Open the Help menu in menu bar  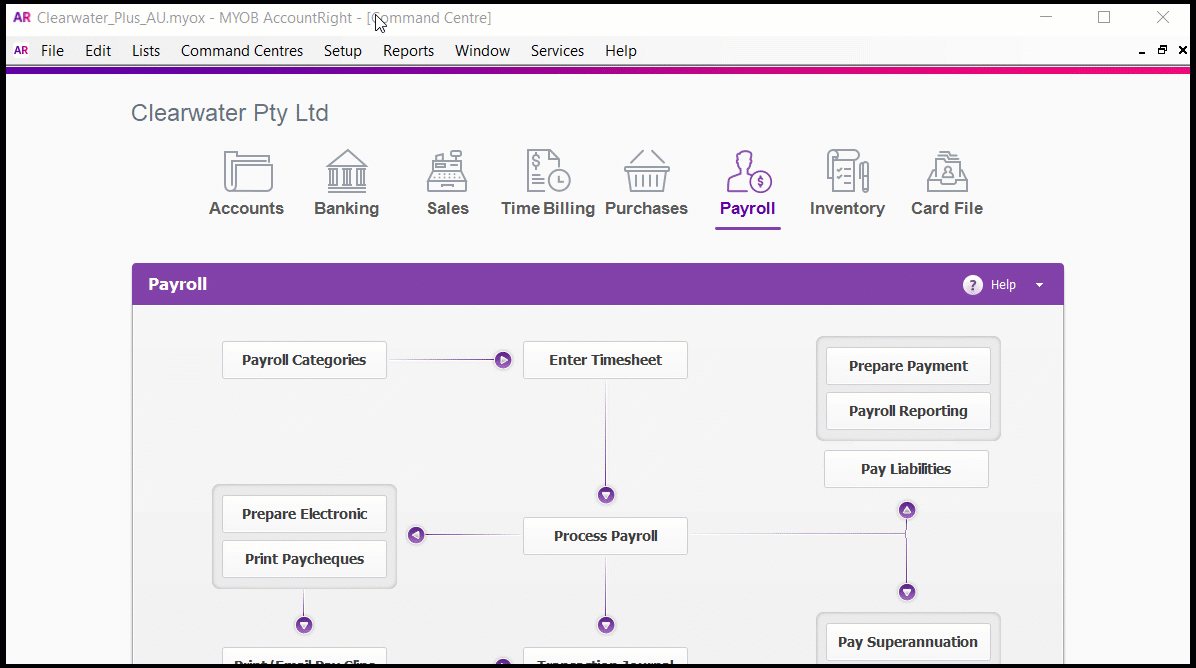point(621,50)
